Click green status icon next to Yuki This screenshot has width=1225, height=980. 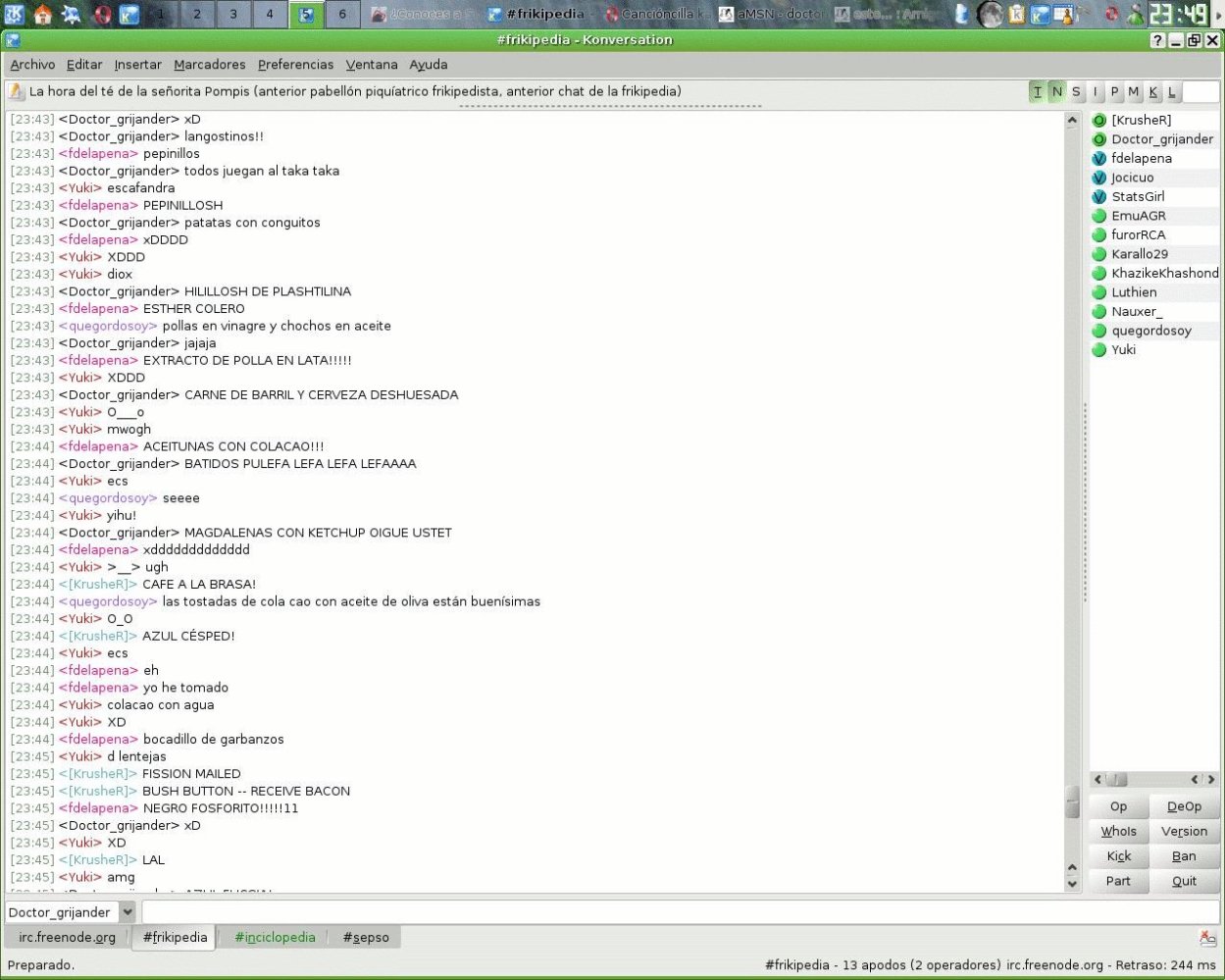pos(1098,350)
